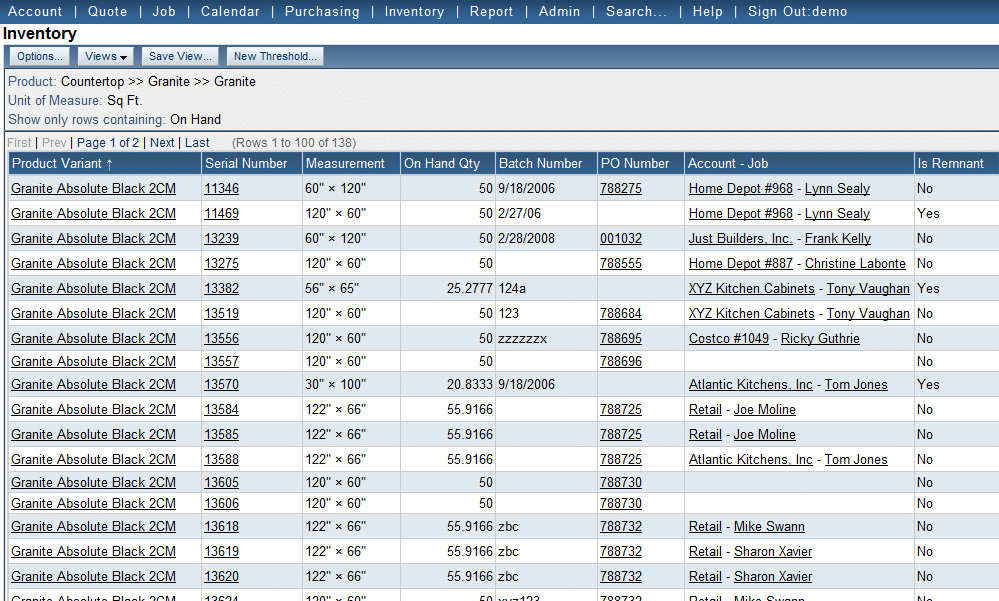This screenshot has height=601, width=999.
Task: Open the Views dropdown button
Action: (x=105, y=57)
